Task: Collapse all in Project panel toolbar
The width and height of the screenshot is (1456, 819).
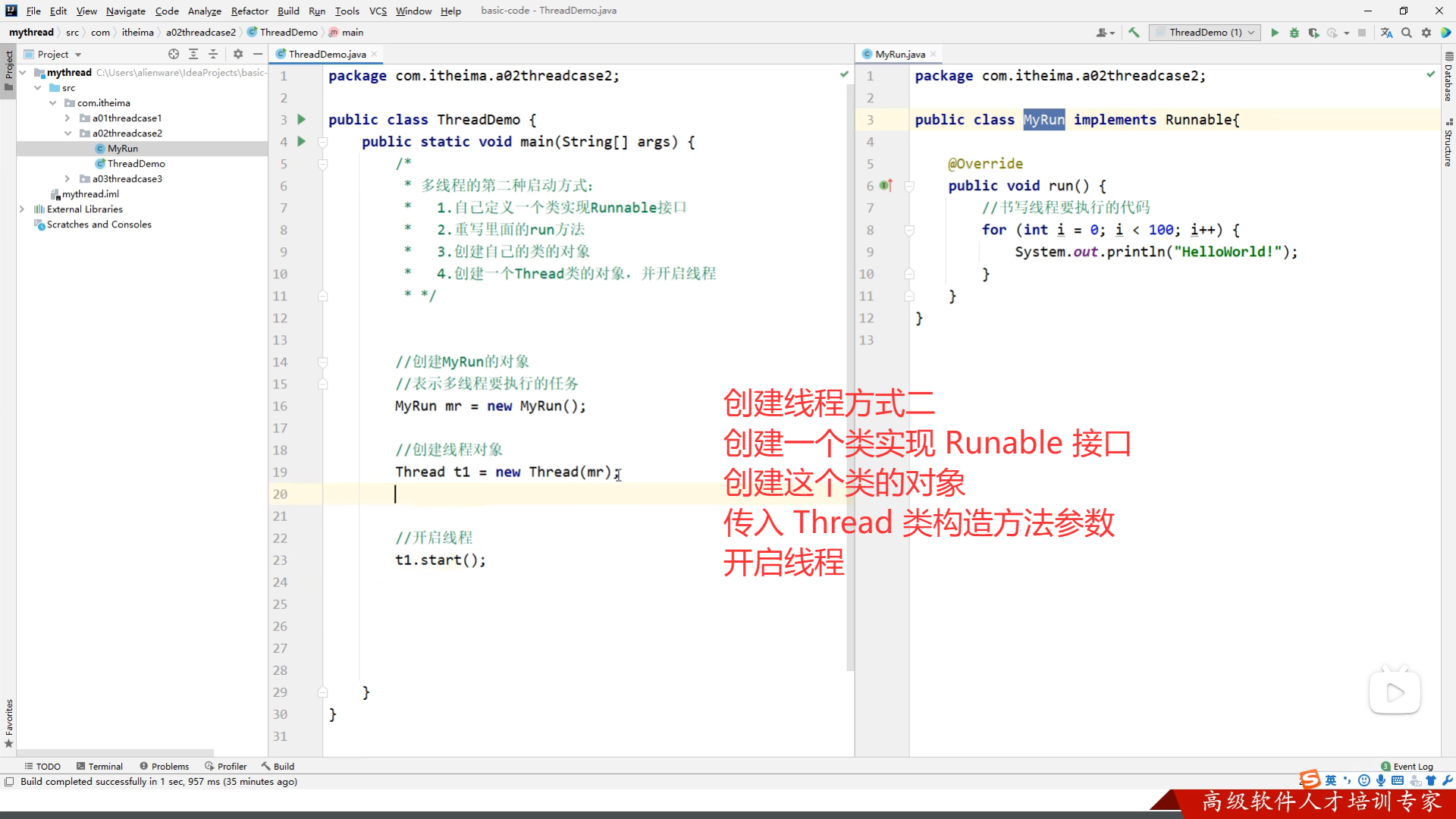Action: [213, 54]
